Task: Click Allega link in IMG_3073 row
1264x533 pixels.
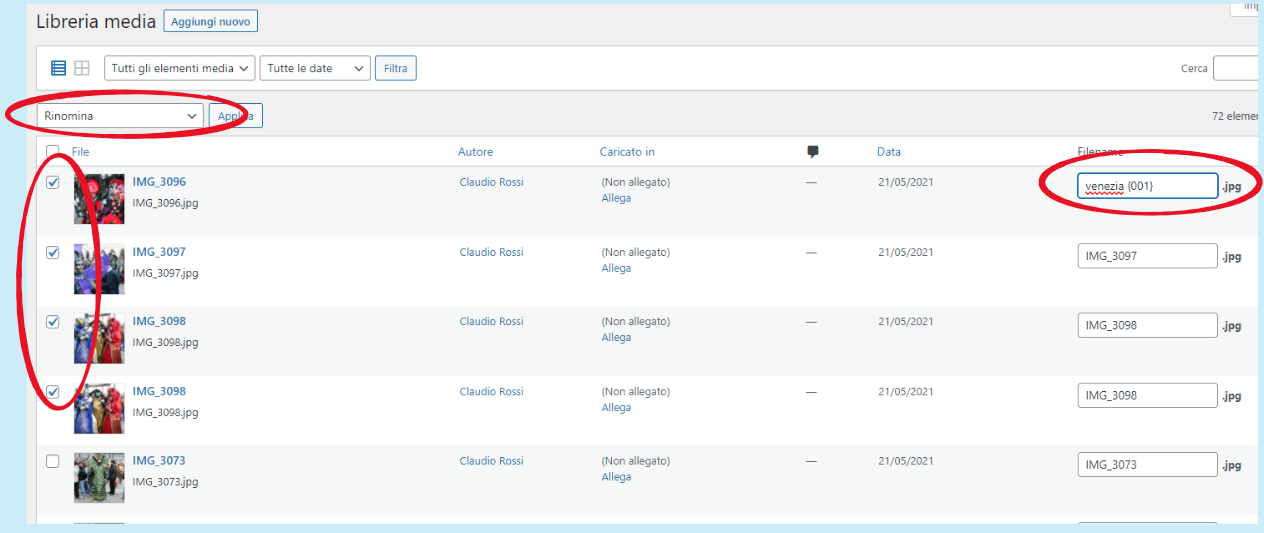Action: (x=616, y=477)
